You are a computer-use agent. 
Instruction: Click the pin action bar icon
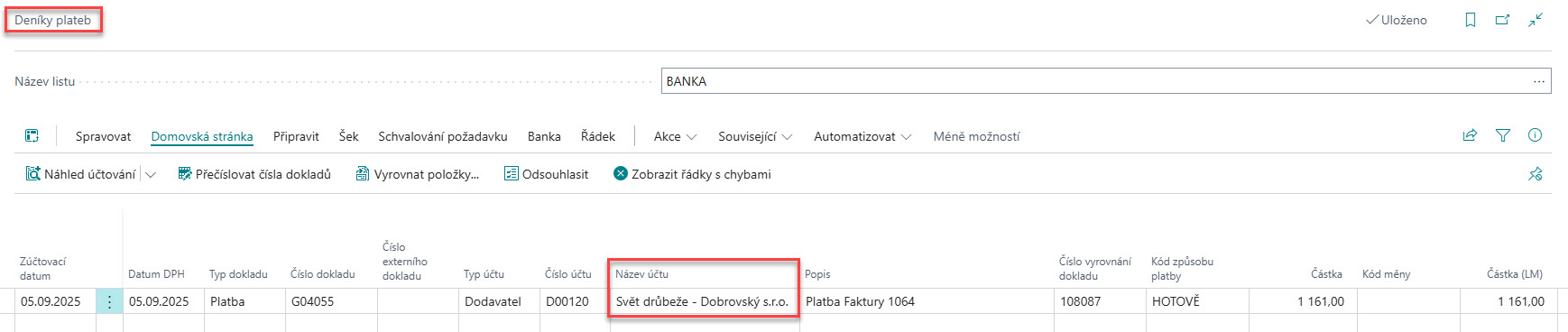(1535, 174)
